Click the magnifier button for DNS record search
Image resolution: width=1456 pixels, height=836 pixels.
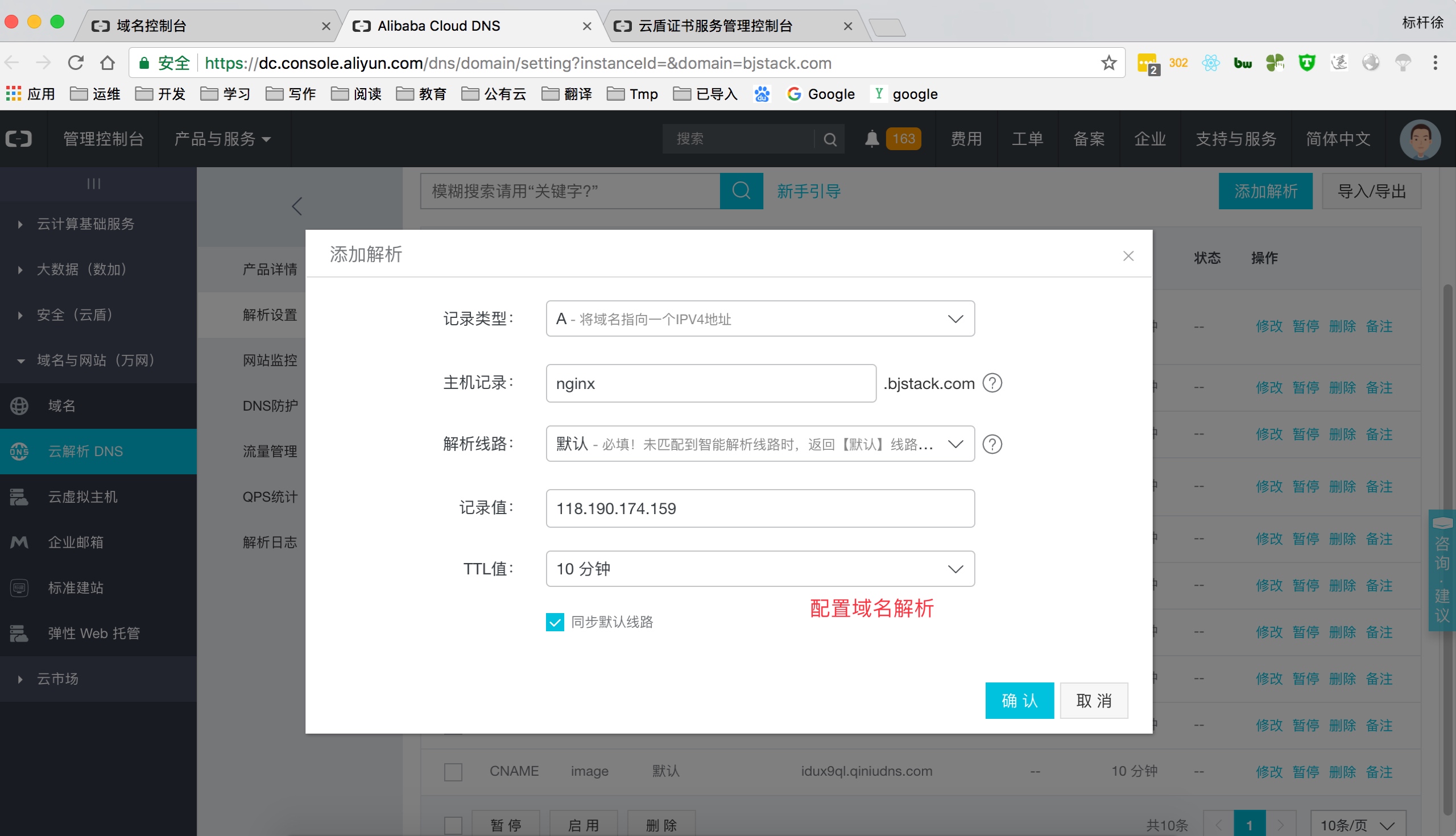tap(741, 191)
